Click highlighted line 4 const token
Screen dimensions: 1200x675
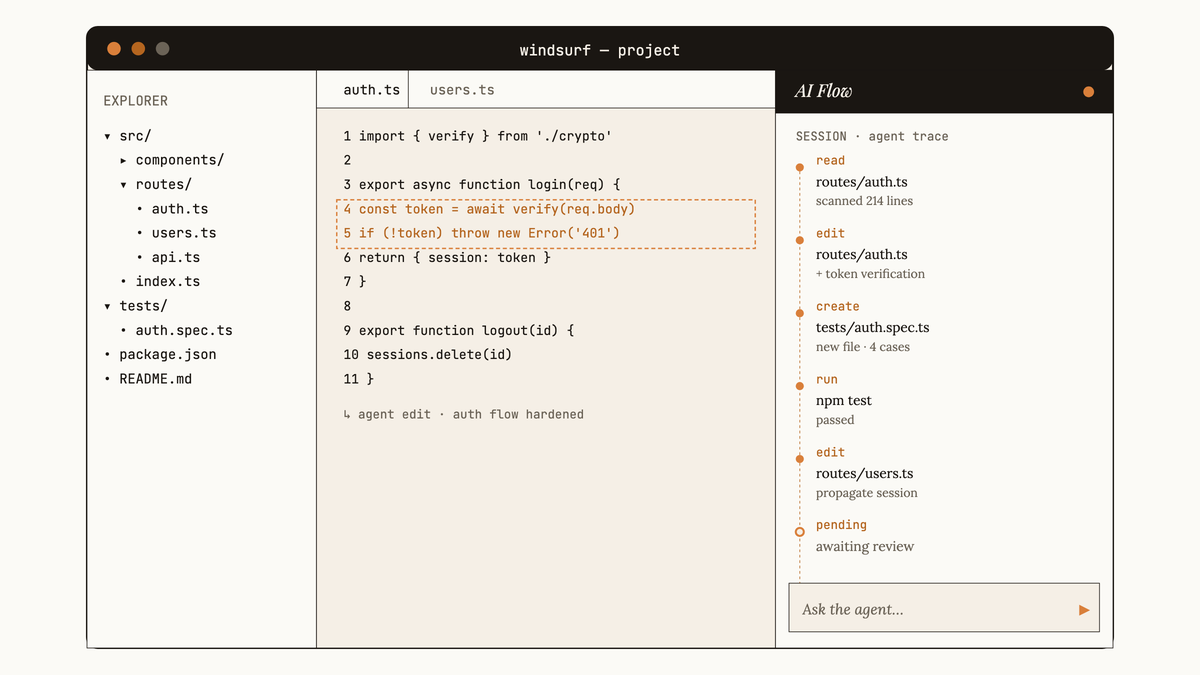pos(489,209)
